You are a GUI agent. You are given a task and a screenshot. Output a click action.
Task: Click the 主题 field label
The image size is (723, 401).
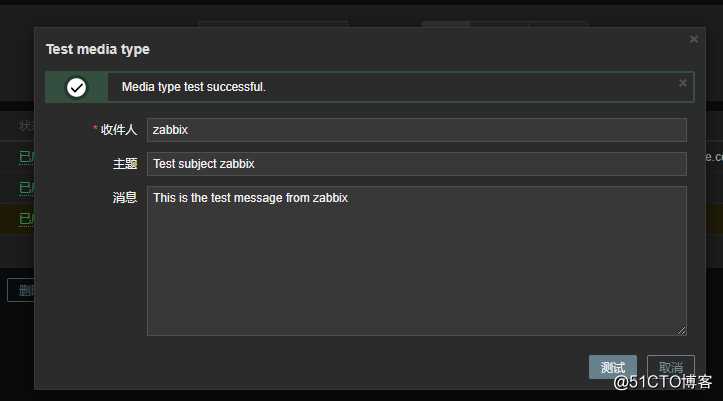pos(125,164)
